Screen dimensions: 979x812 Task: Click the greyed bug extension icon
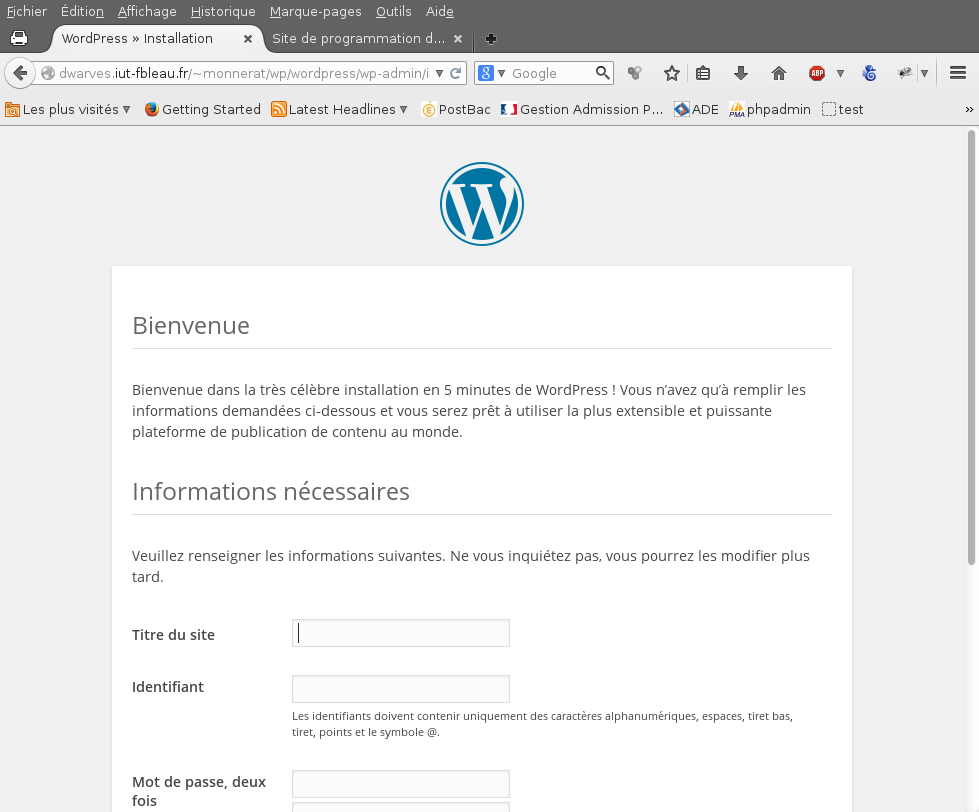(905, 73)
